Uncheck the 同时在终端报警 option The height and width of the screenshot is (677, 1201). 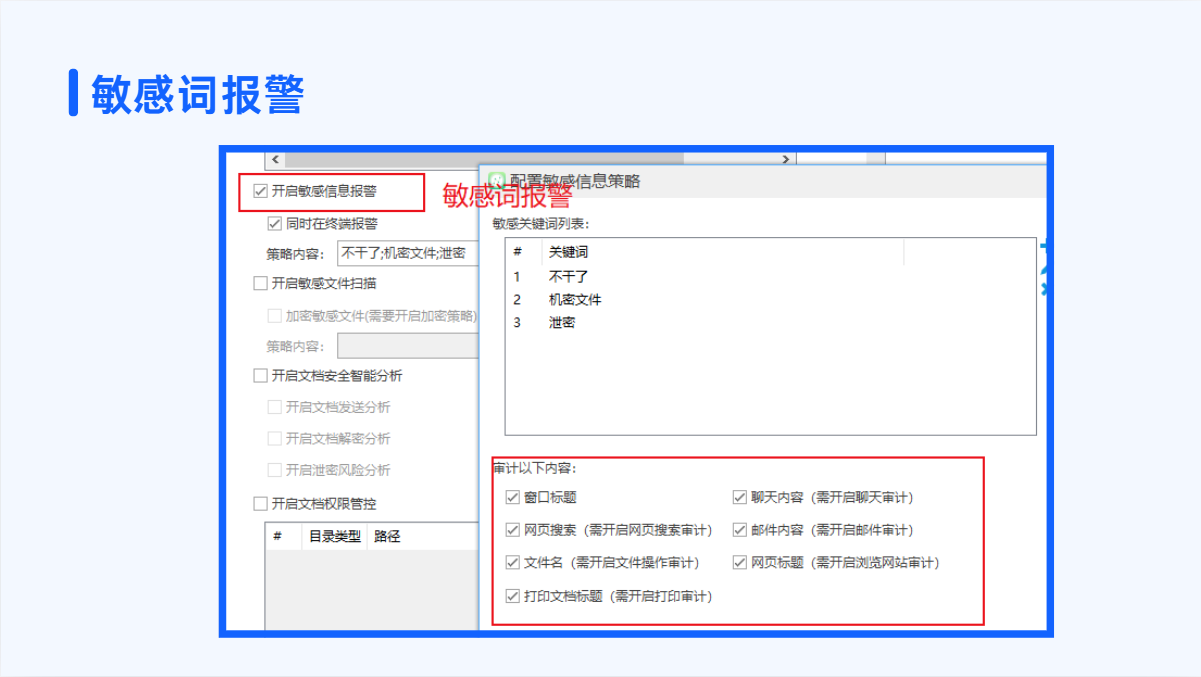(x=275, y=223)
